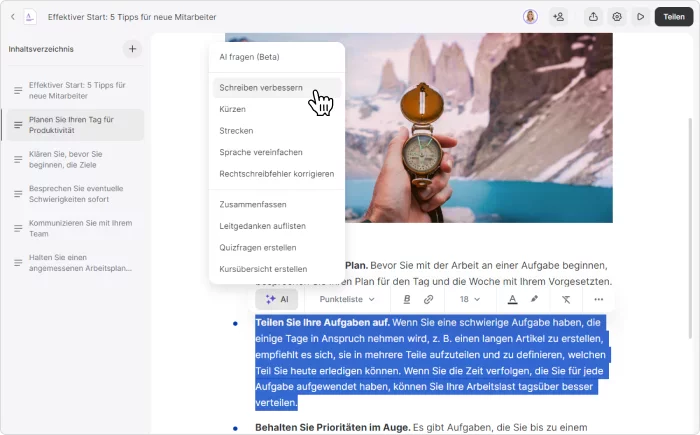Click the AI sparkle toolbar button
This screenshot has width=700, height=435.
click(277, 299)
